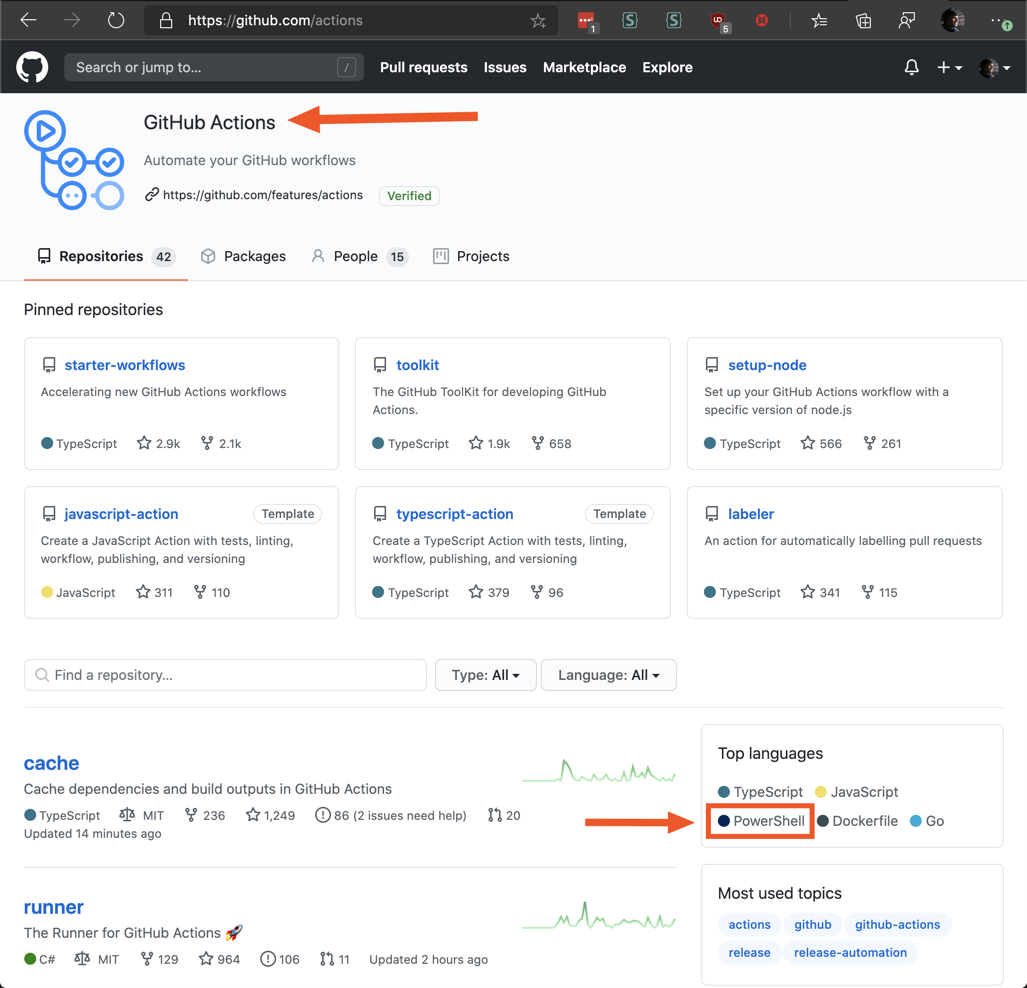Image resolution: width=1027 pixels, height=988 pixels.
Task: Open the browser favorites list icon
Action: pos(819,21)
